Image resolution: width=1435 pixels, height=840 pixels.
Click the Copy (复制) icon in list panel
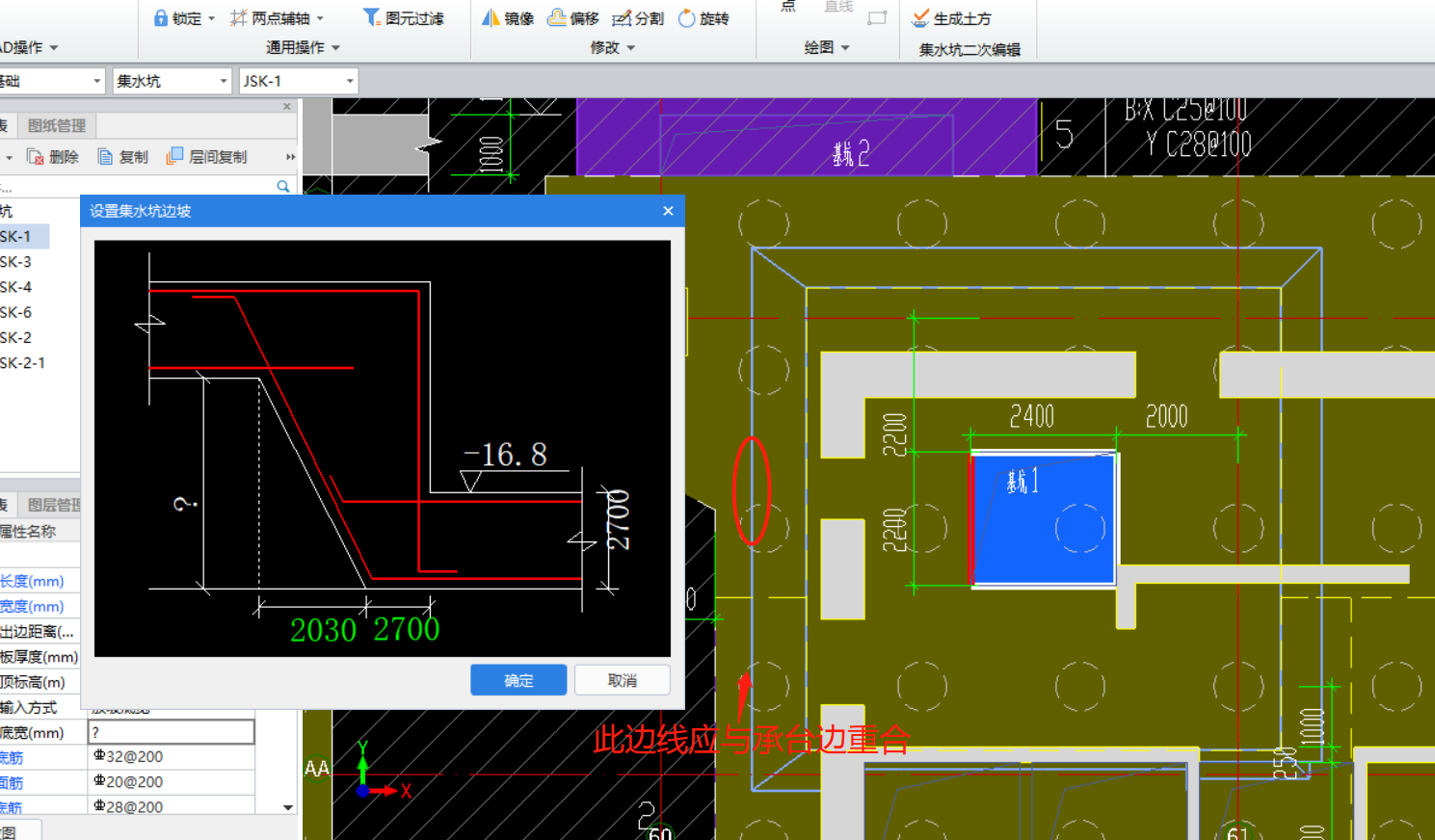pos(105,156)
